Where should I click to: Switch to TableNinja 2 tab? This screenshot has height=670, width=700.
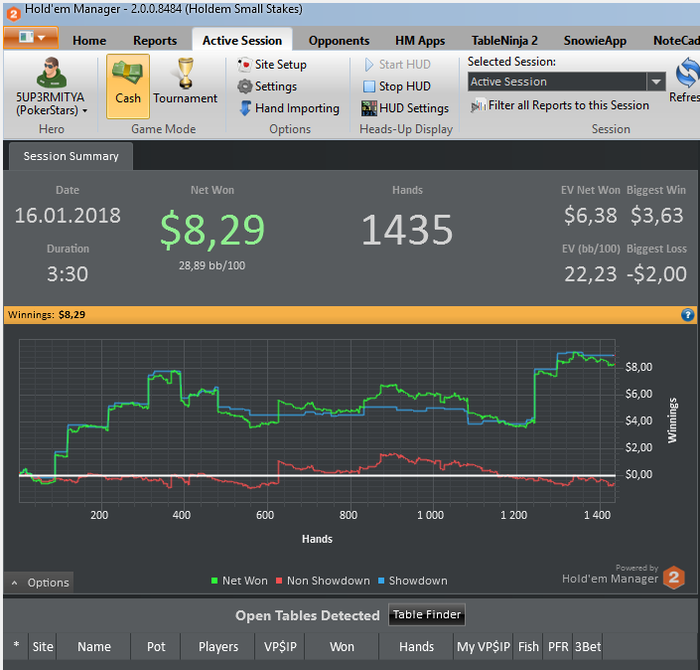(x=504, y=41)
